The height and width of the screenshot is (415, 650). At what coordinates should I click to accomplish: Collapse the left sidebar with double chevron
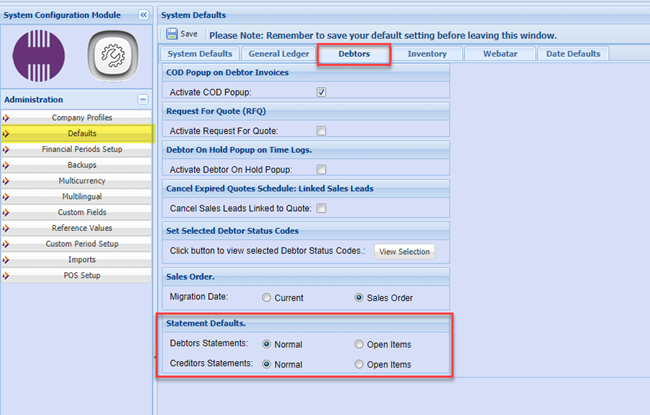point(143,15)
